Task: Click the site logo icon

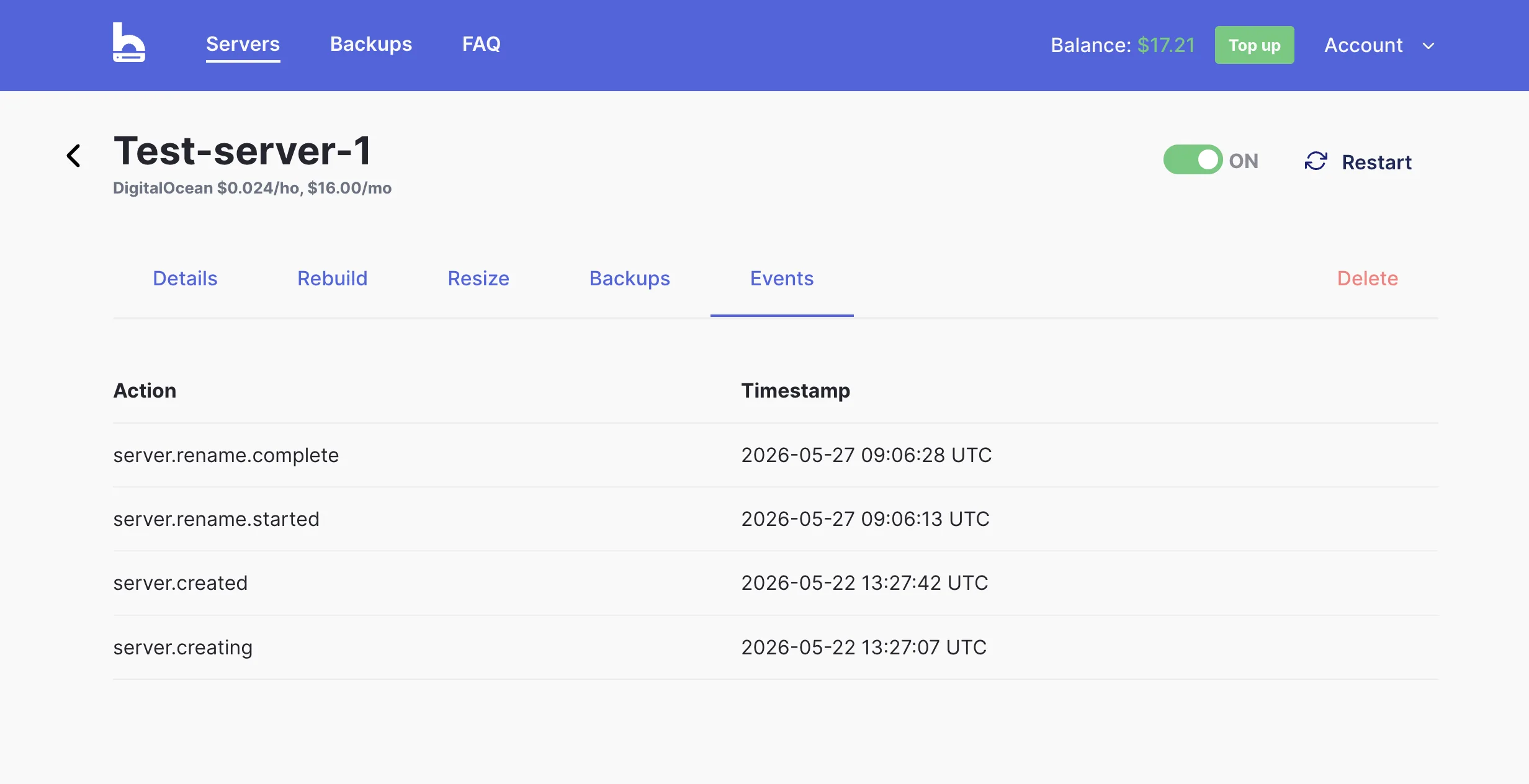Action: tap(129, 42)
